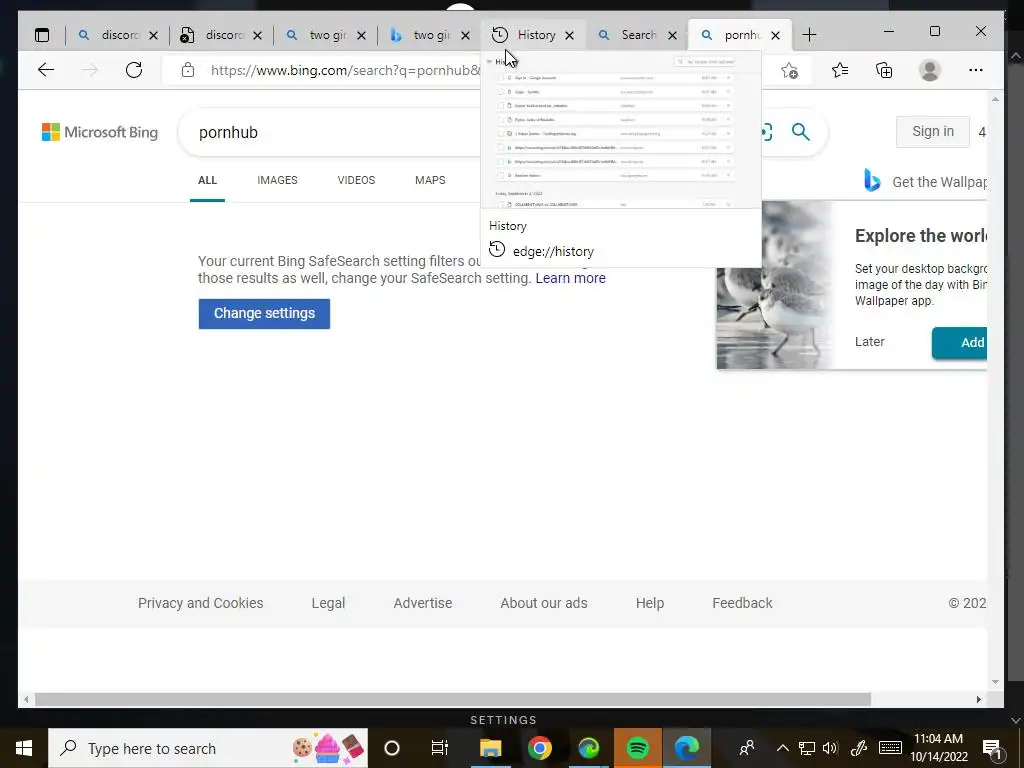1024x768 pixels.
Task: Open a new tab with plus button
Action: [x=809, y=35]
